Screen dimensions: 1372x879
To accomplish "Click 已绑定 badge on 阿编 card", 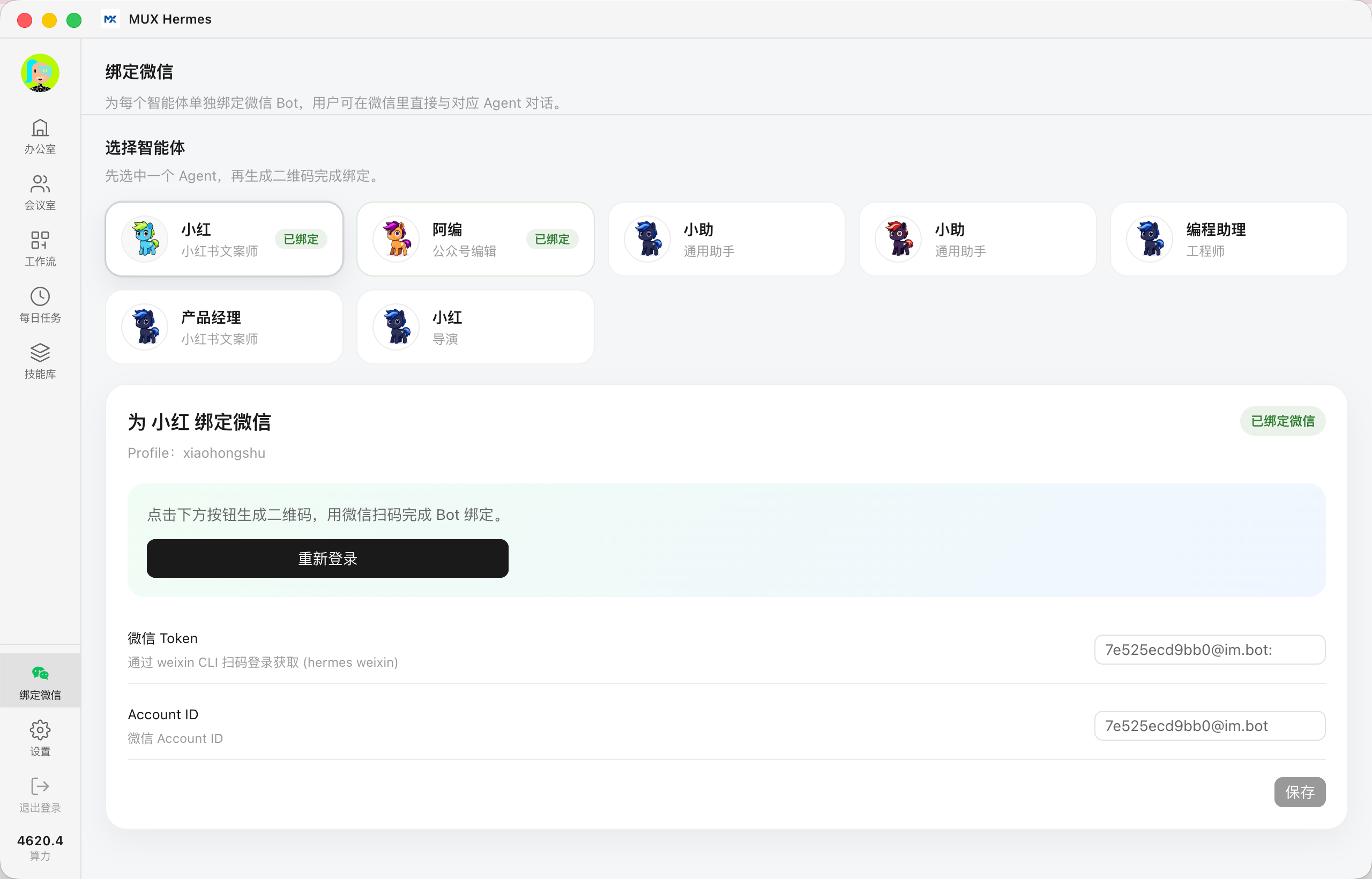I will (x=553, y=239).
